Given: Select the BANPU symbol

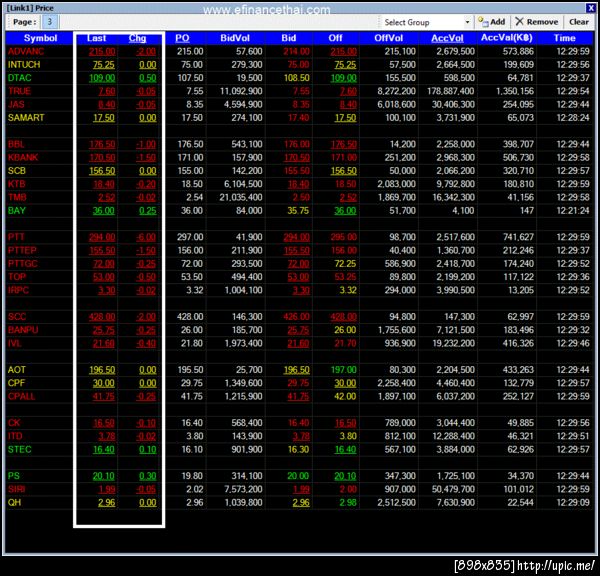Looking at the screenshot, I should point(23,330).
